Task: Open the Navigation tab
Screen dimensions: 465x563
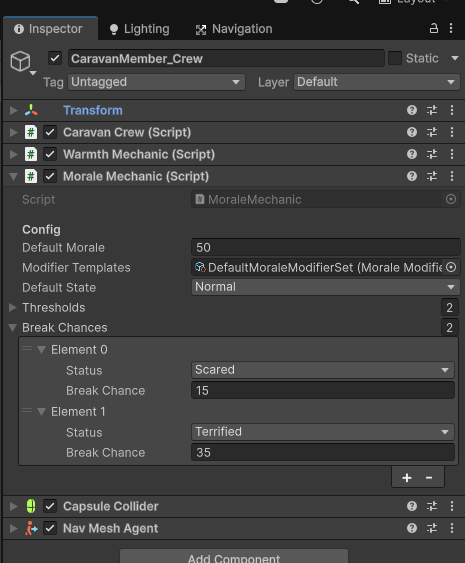Action: click(234, 29)
